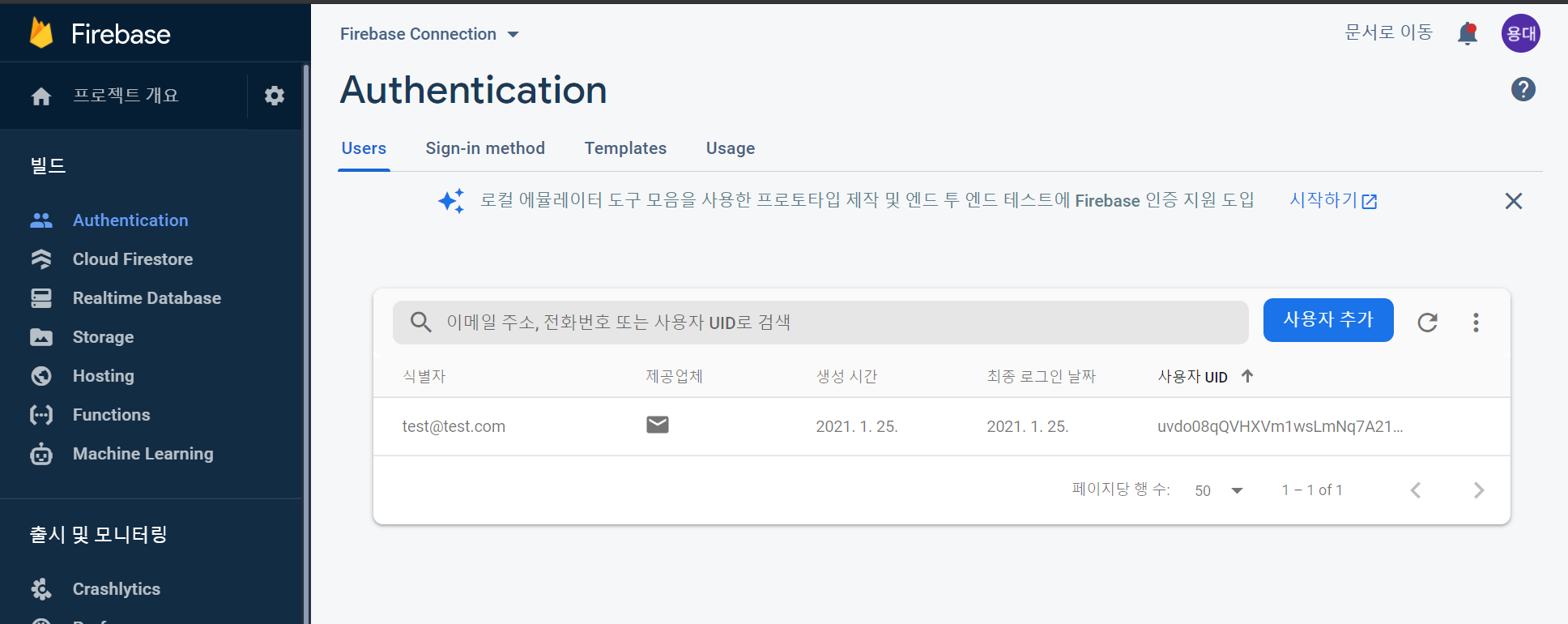The width and height of the screenshot is (1568, 624).
Task: Open project overview home icon
Action: click(41, 96)
